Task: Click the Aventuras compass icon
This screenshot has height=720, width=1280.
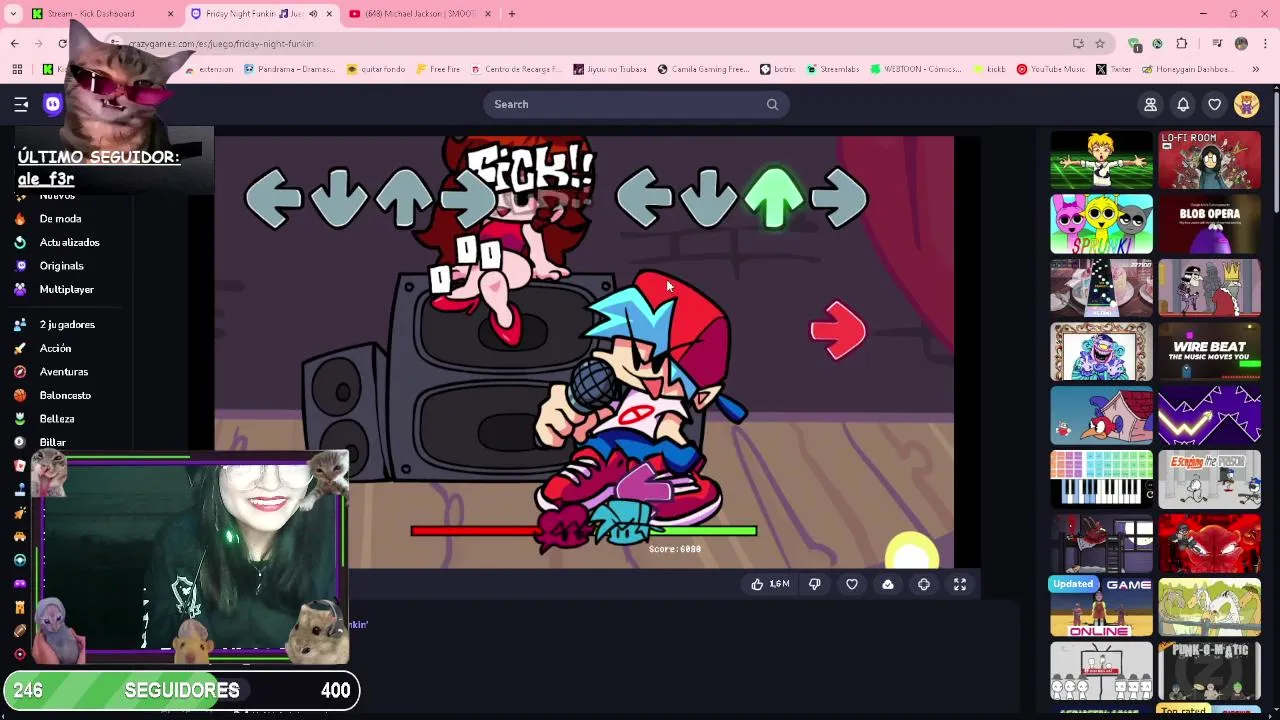Action: point(20,372)
